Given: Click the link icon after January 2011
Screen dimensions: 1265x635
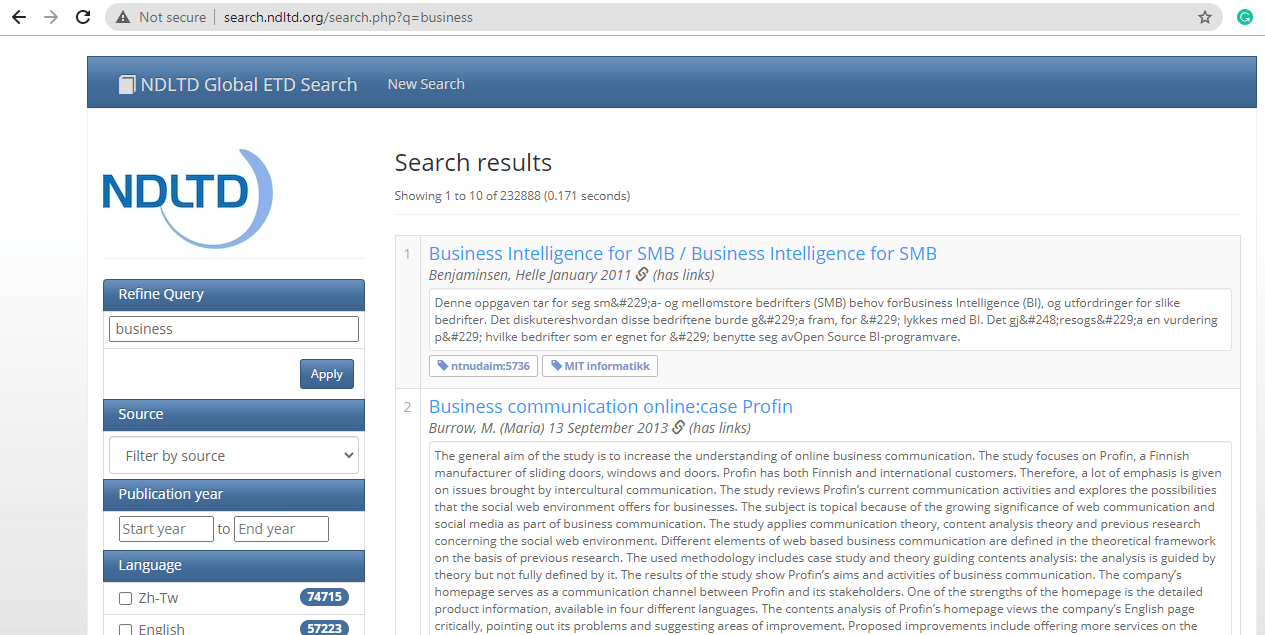Looking at the screenshot, I should [x=642, y=275].
